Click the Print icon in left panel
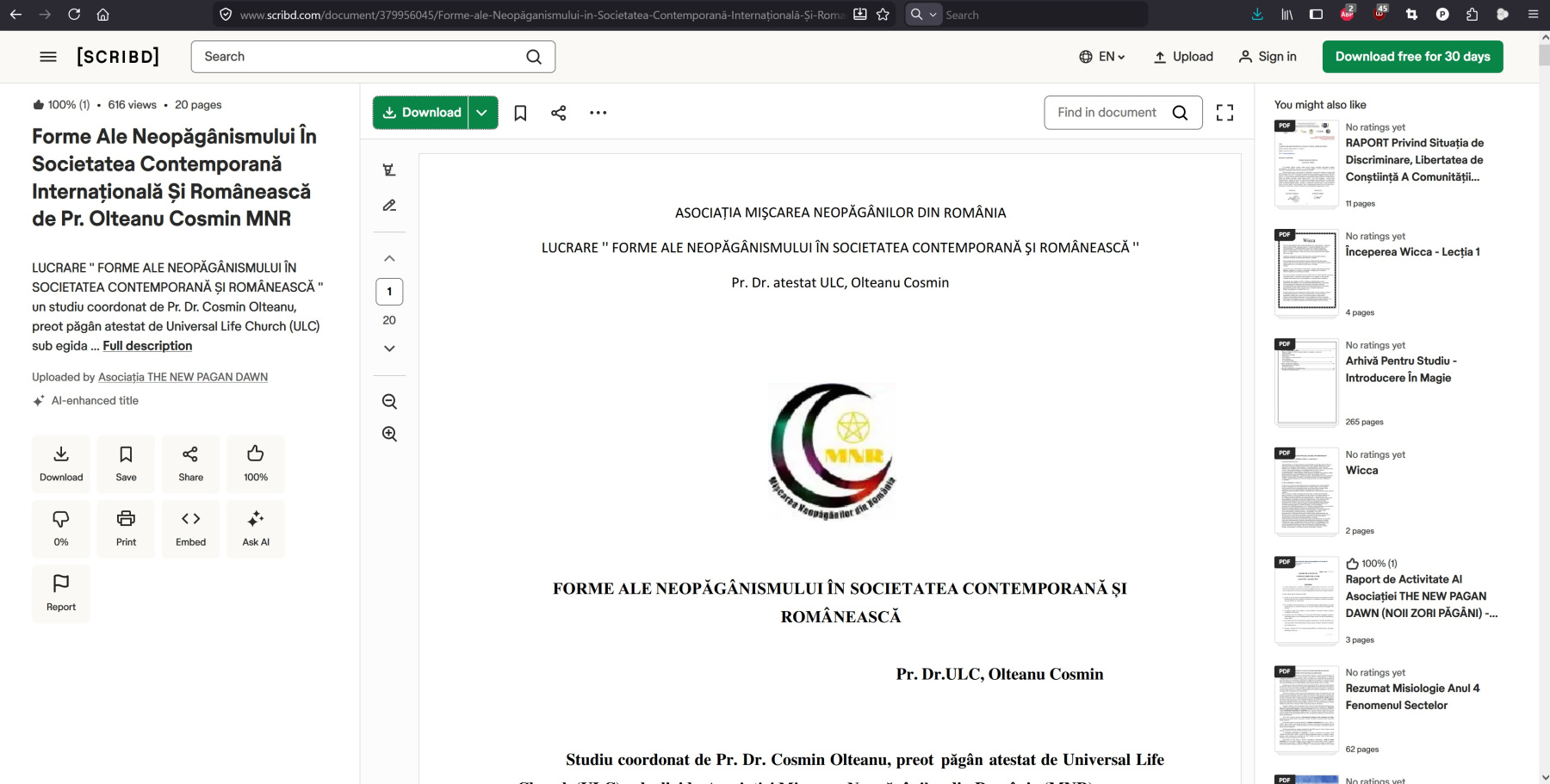This screenshot has width=1550, height=784. 126,528
